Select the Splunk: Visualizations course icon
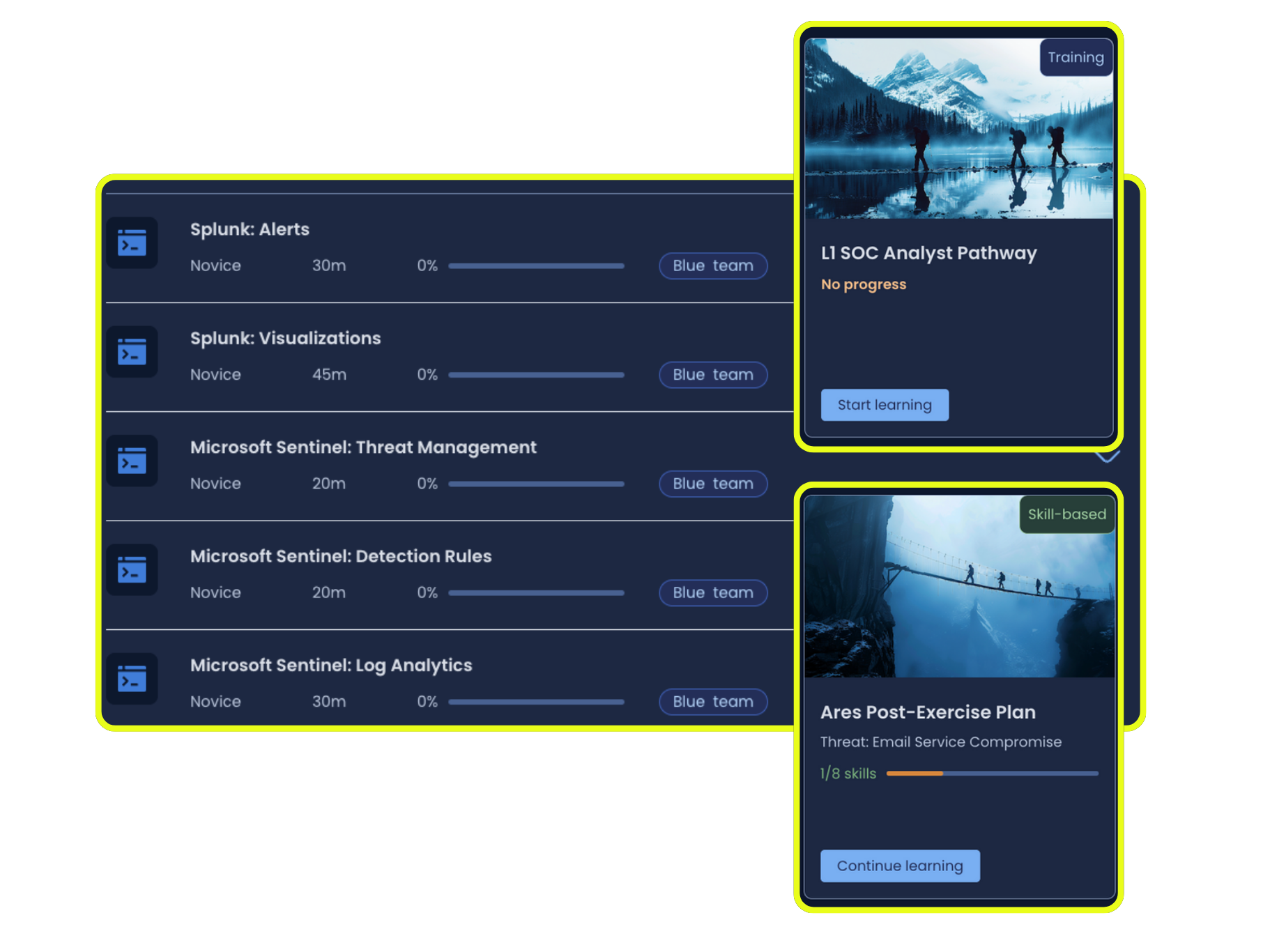The width and height of the screenshot is (1270, 952). (x=132, y=352)
